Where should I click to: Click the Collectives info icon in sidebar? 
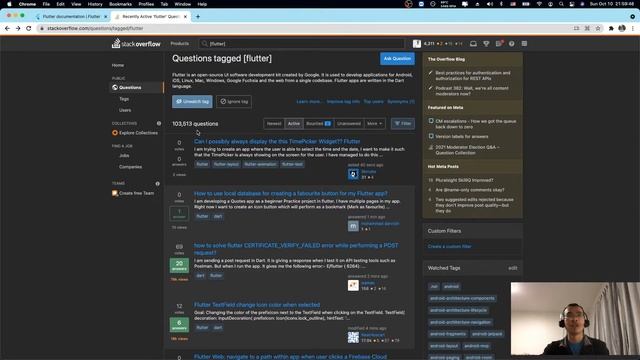point(159,123)
